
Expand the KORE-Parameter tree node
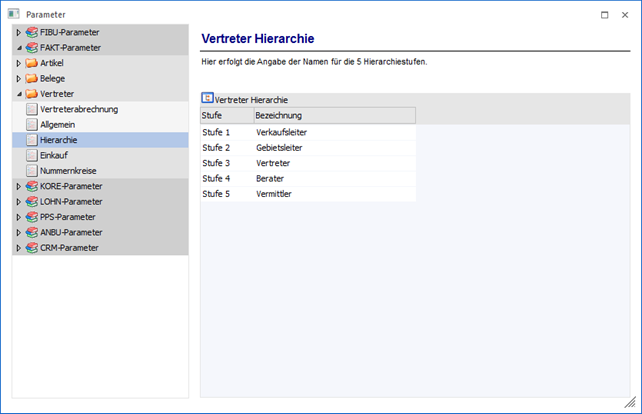(18, 186)
